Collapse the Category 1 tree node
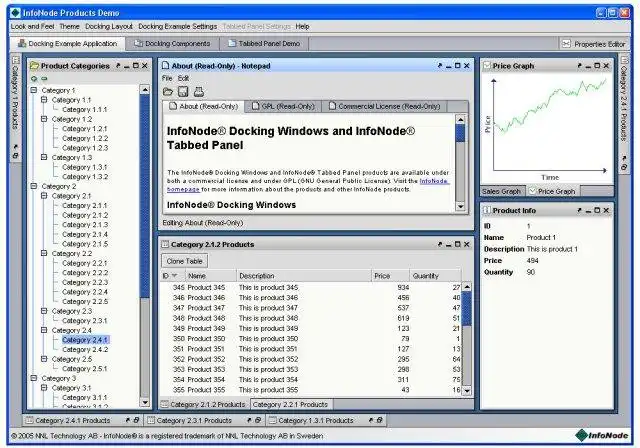This screenshot has width=640, height=448. (x=34, y=90)
